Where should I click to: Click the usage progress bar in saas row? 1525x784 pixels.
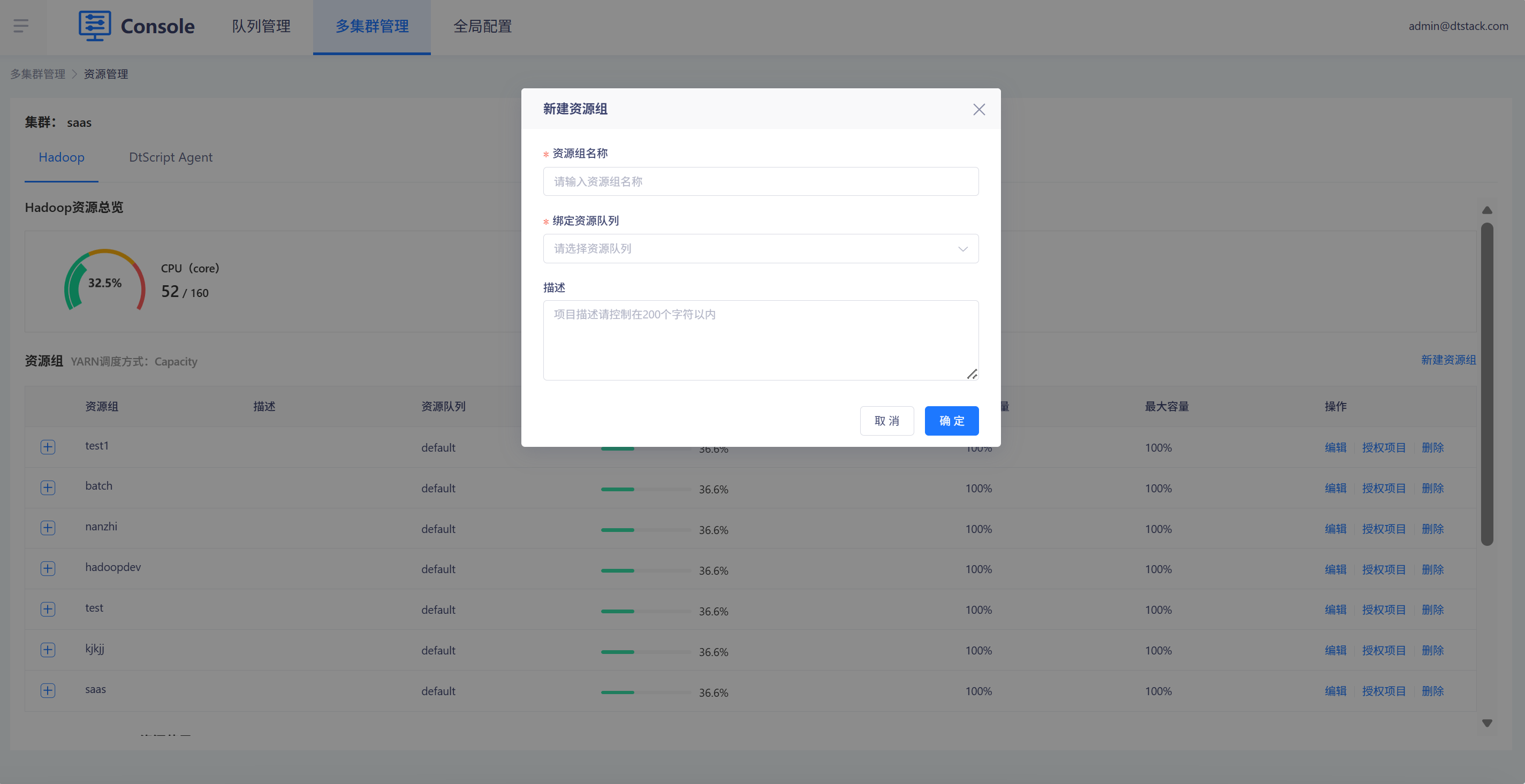click(646, 692)
